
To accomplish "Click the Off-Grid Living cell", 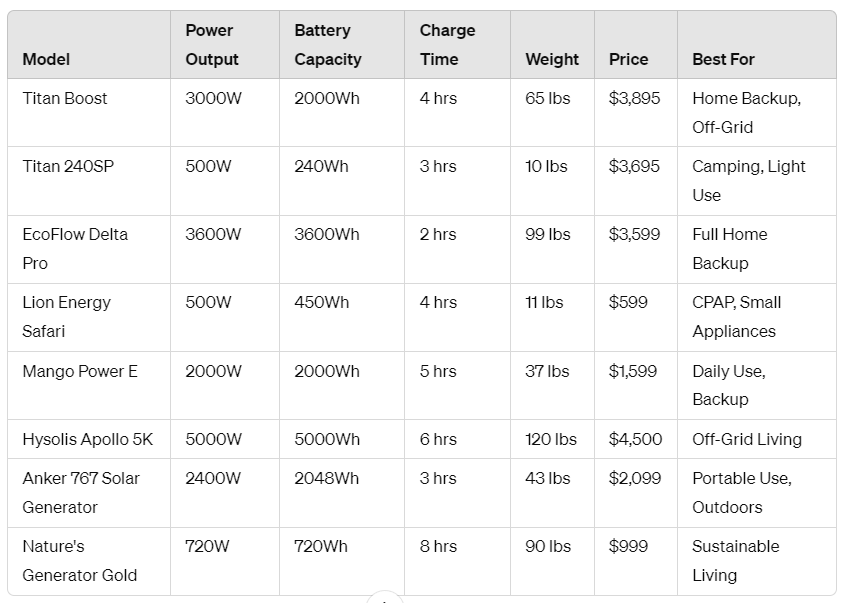I will pos(746,439).
